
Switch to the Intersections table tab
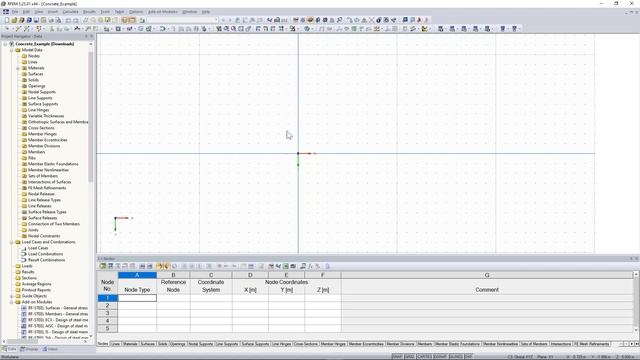click(561, 344)
